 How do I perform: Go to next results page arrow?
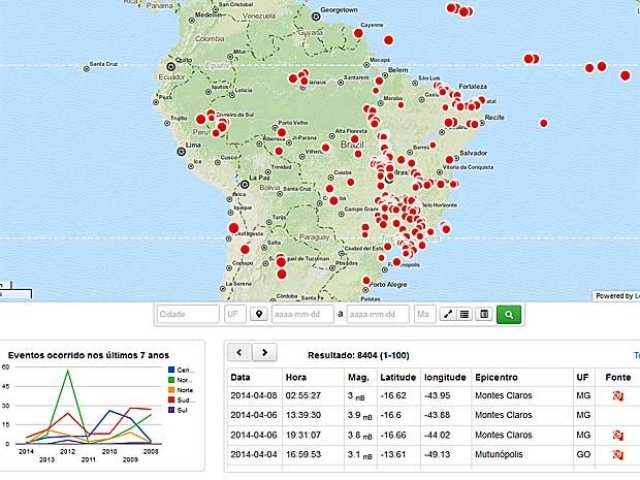[264, 352]
